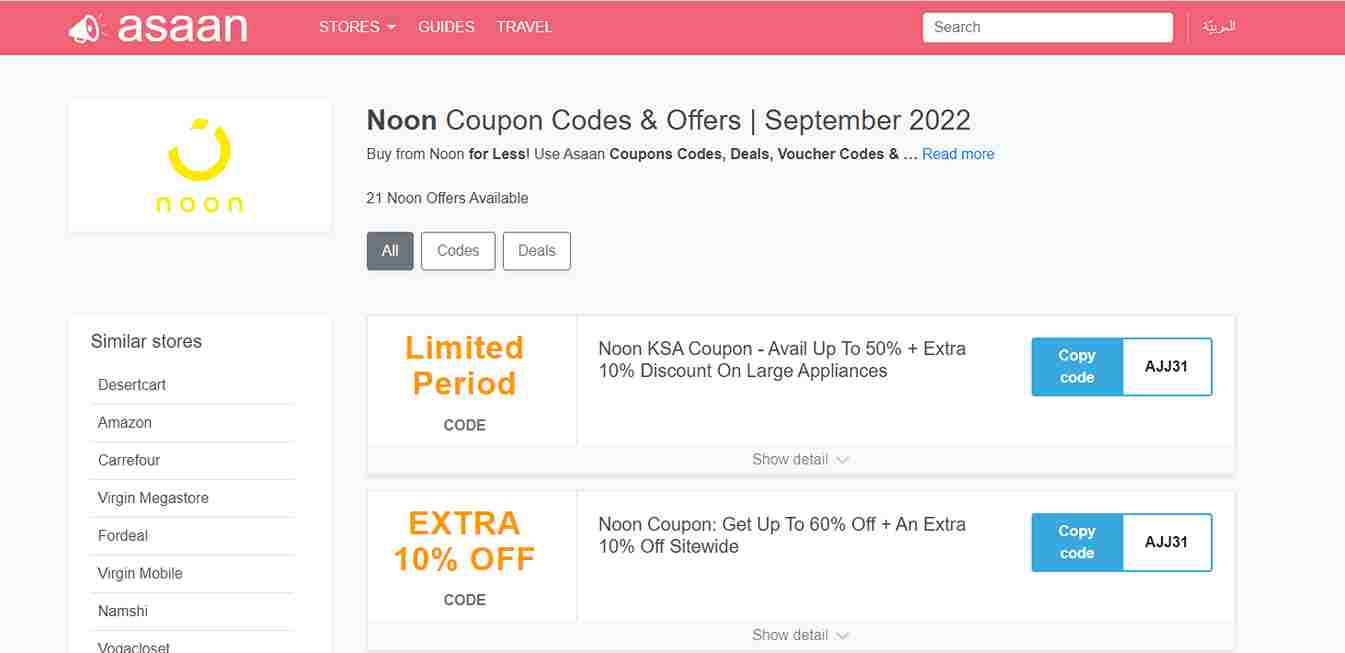Switch the site language to Arabic
This screenshot has height=653, width=1345.
1219,27
